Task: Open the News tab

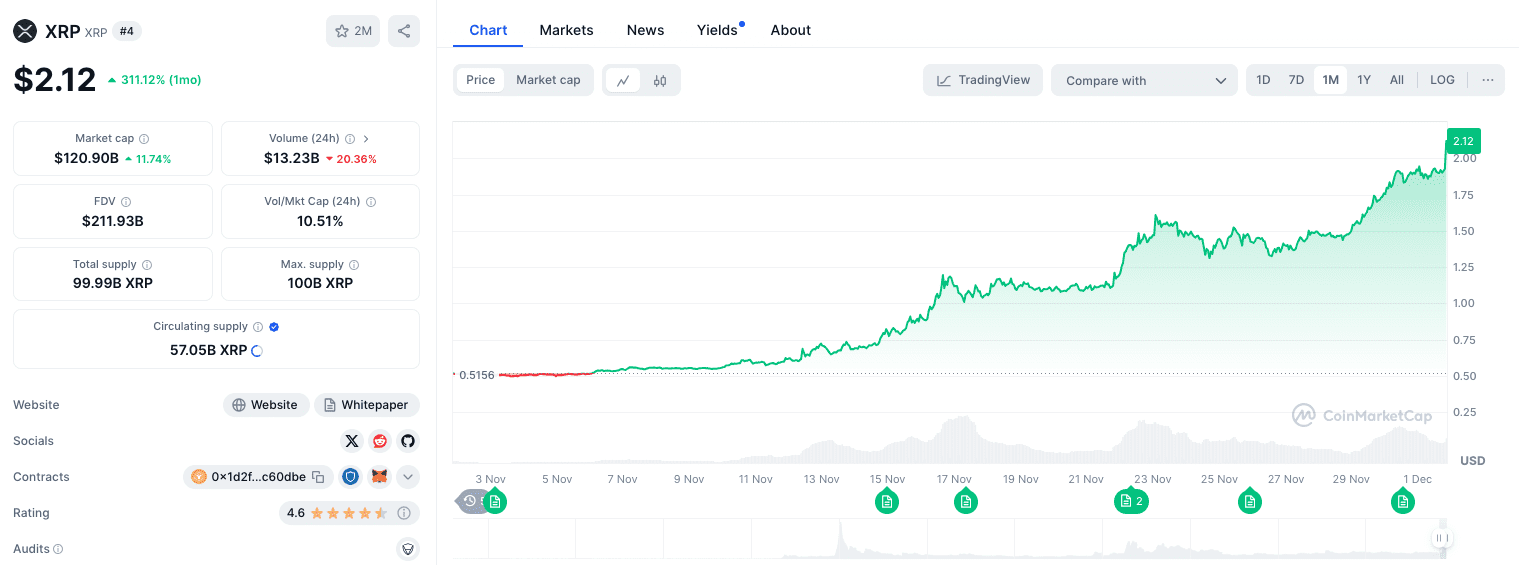Action: tap(645, 30)
